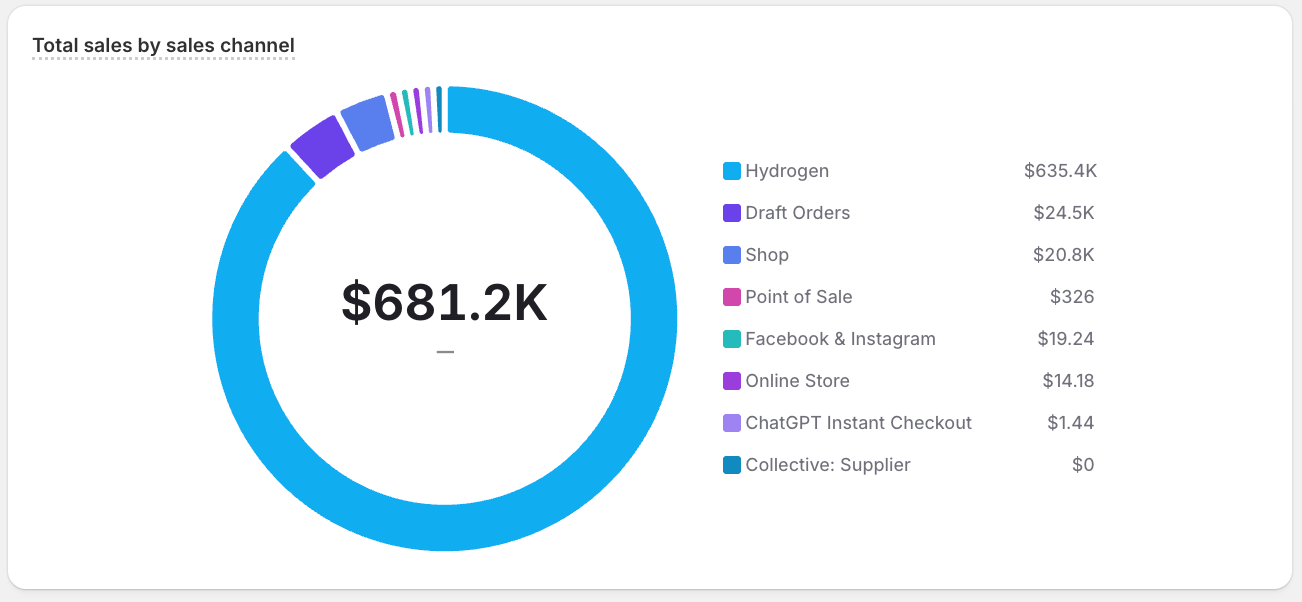Screen dimensions: 1302x602
Task: Select the Facebook & Instagram legend label
Action: (841, 339)
